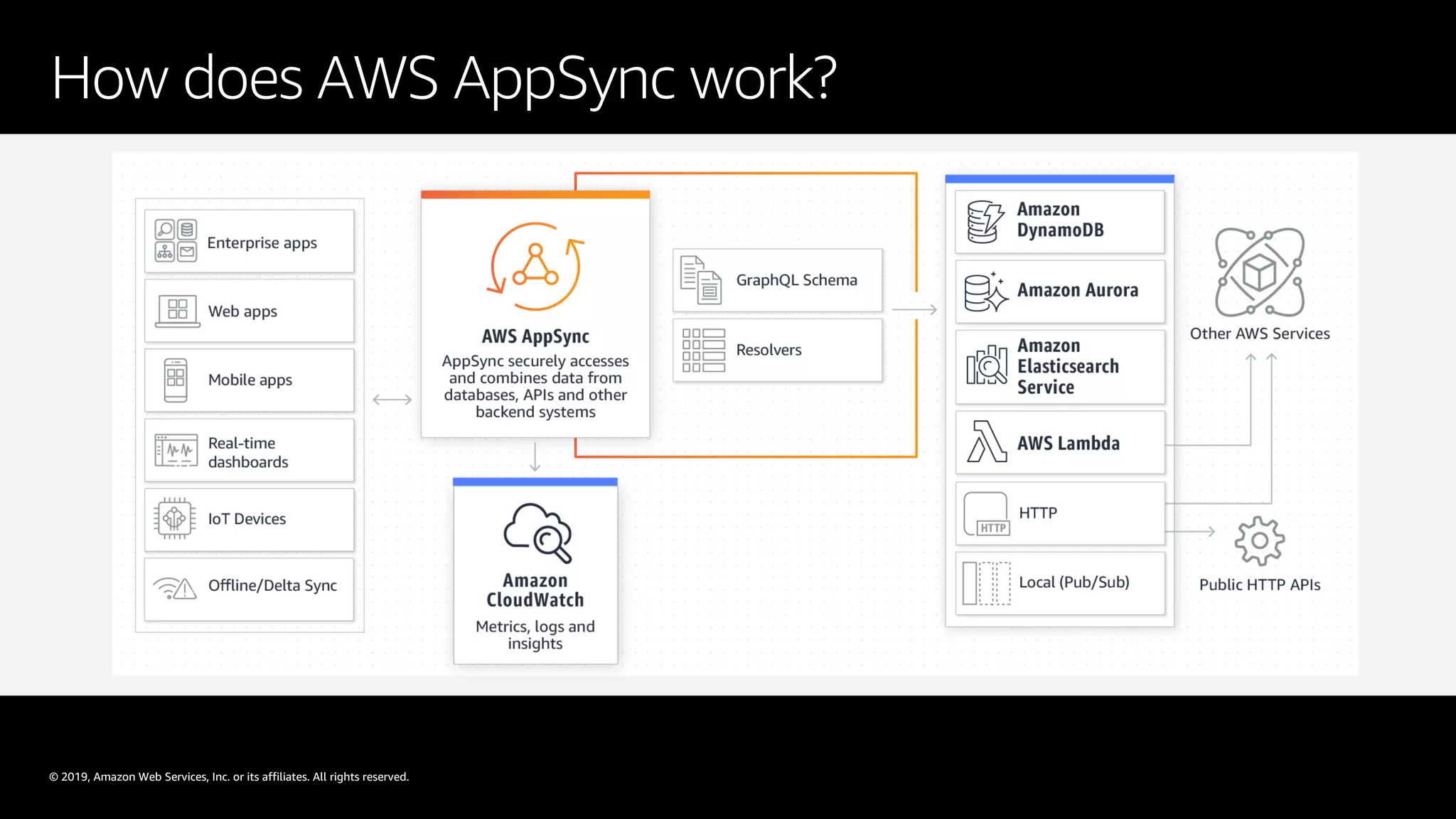The width and height of the screenshot is (1456, 819).
Task: Click the Other AWS Services orbit icon
Action: 1260,272
